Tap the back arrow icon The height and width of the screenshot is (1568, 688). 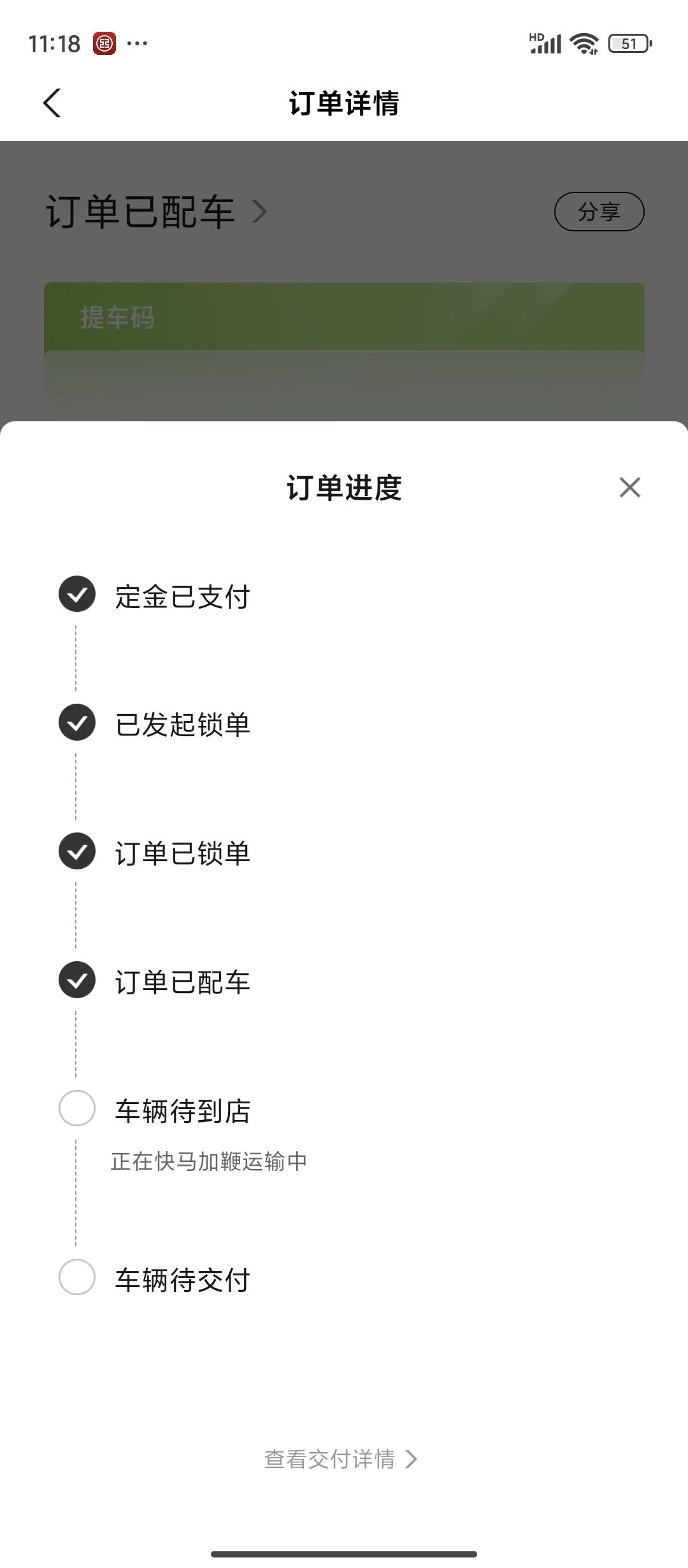pos(52,103)
